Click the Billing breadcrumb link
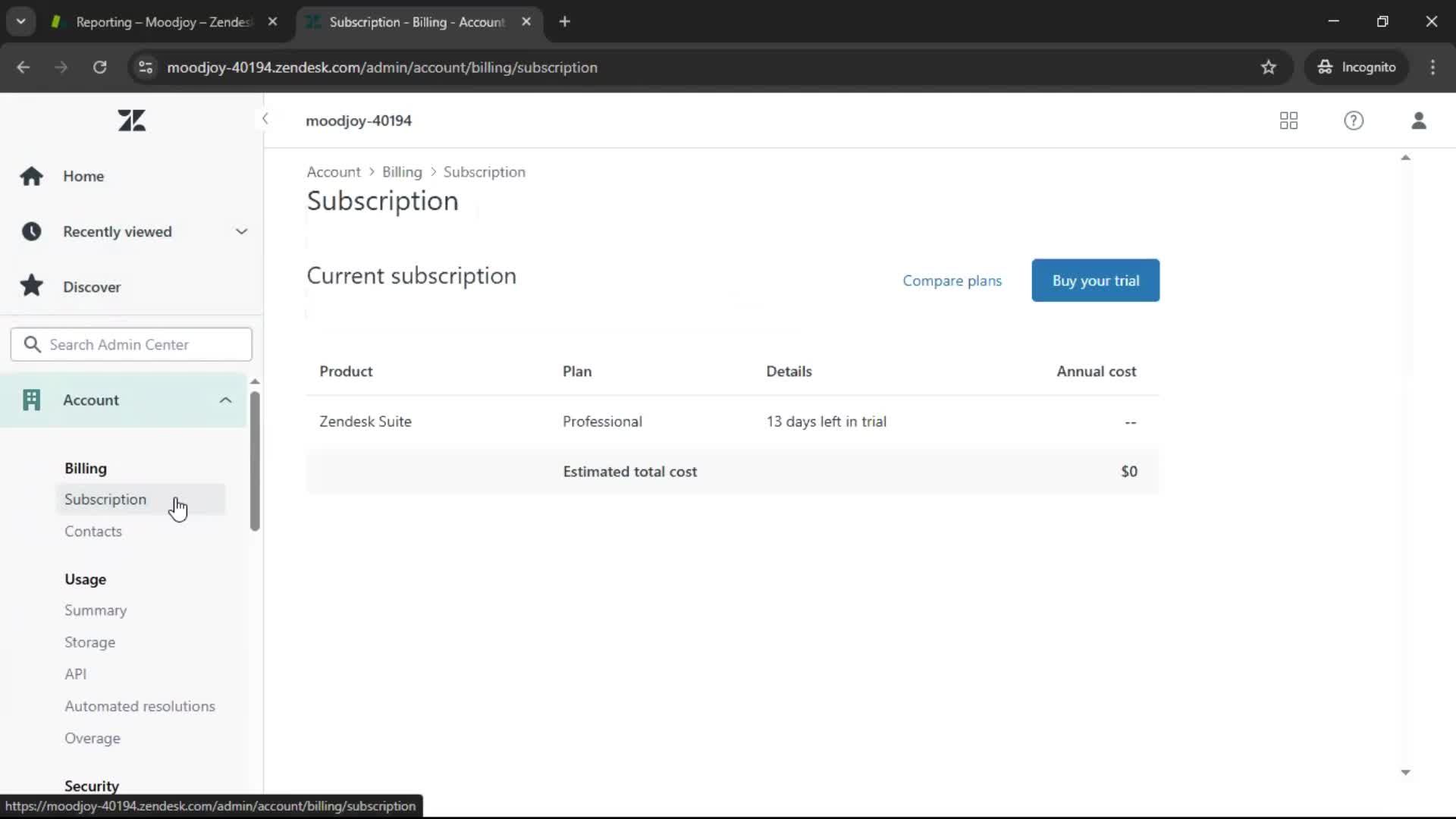This screenshot has height=819, width=1456. pyautogui.click(x=402, y=172)
